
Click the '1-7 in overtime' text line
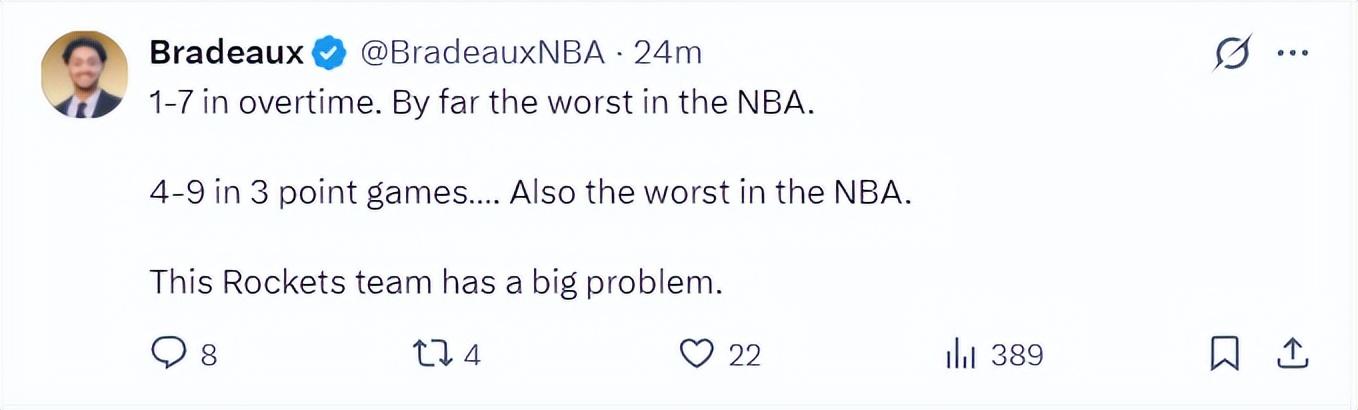[483, 104]
